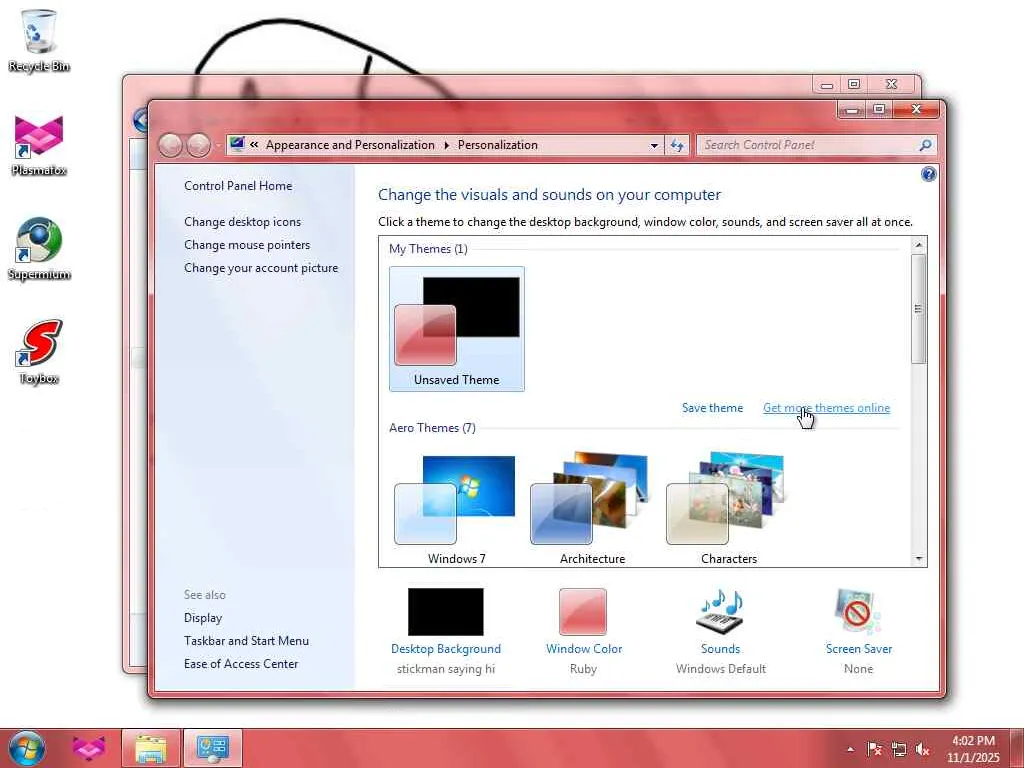The width and height of the screenshot is (1024, 768).
Task: Open the Recycle Bin desktop icon
Action: [x=39, y=40]
